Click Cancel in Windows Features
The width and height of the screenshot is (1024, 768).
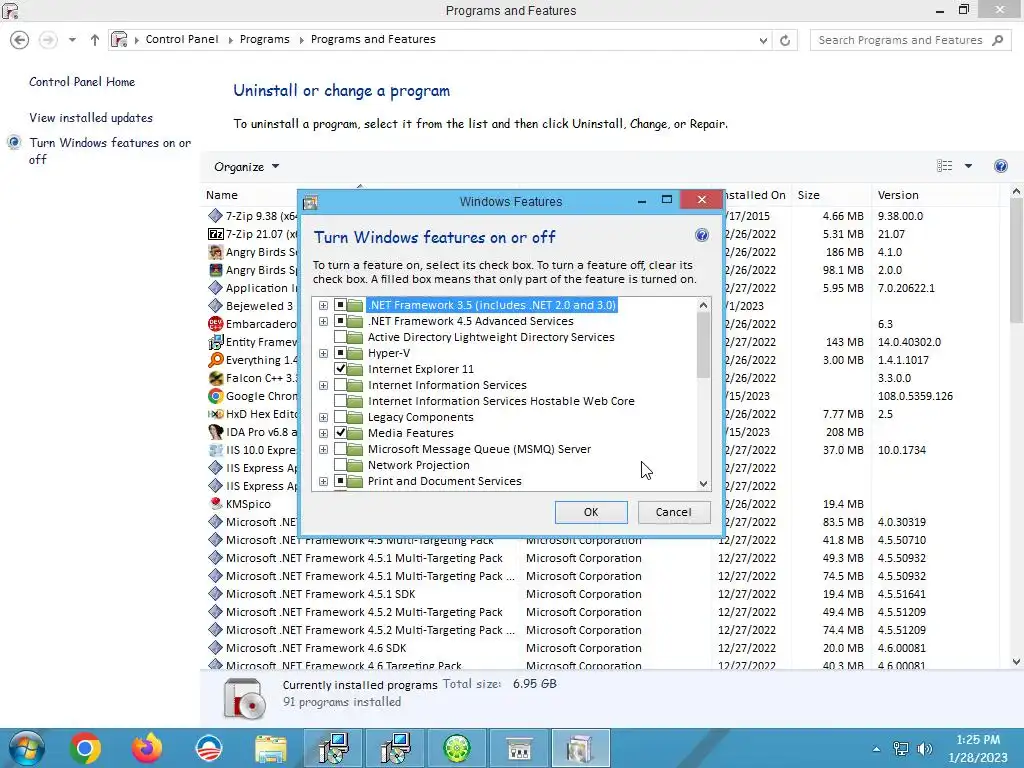point(674,512)
